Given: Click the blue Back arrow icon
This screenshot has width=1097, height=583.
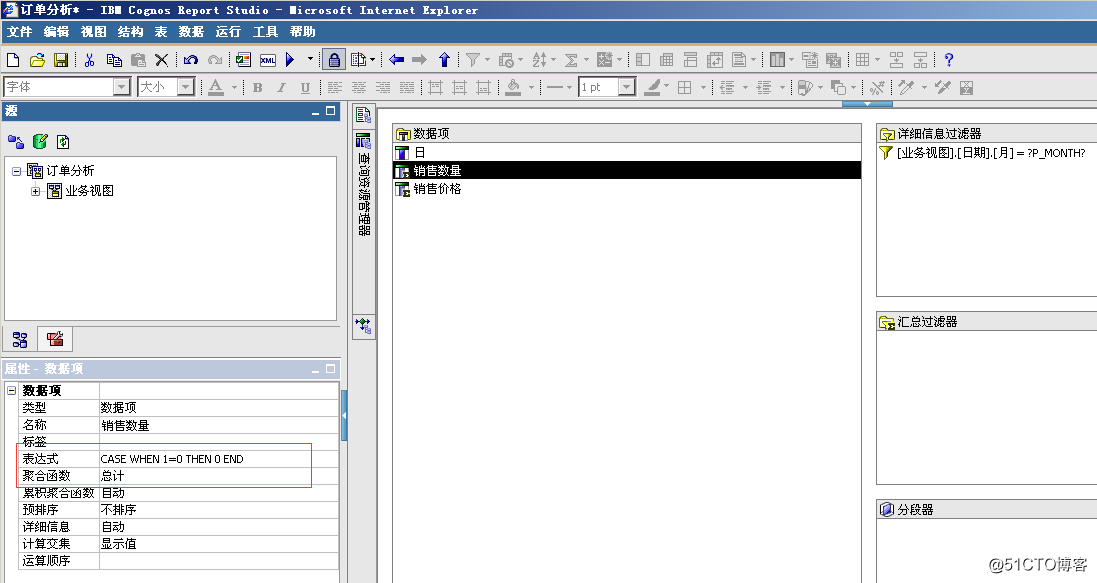Looking at the screenshot, I should 397,60.
